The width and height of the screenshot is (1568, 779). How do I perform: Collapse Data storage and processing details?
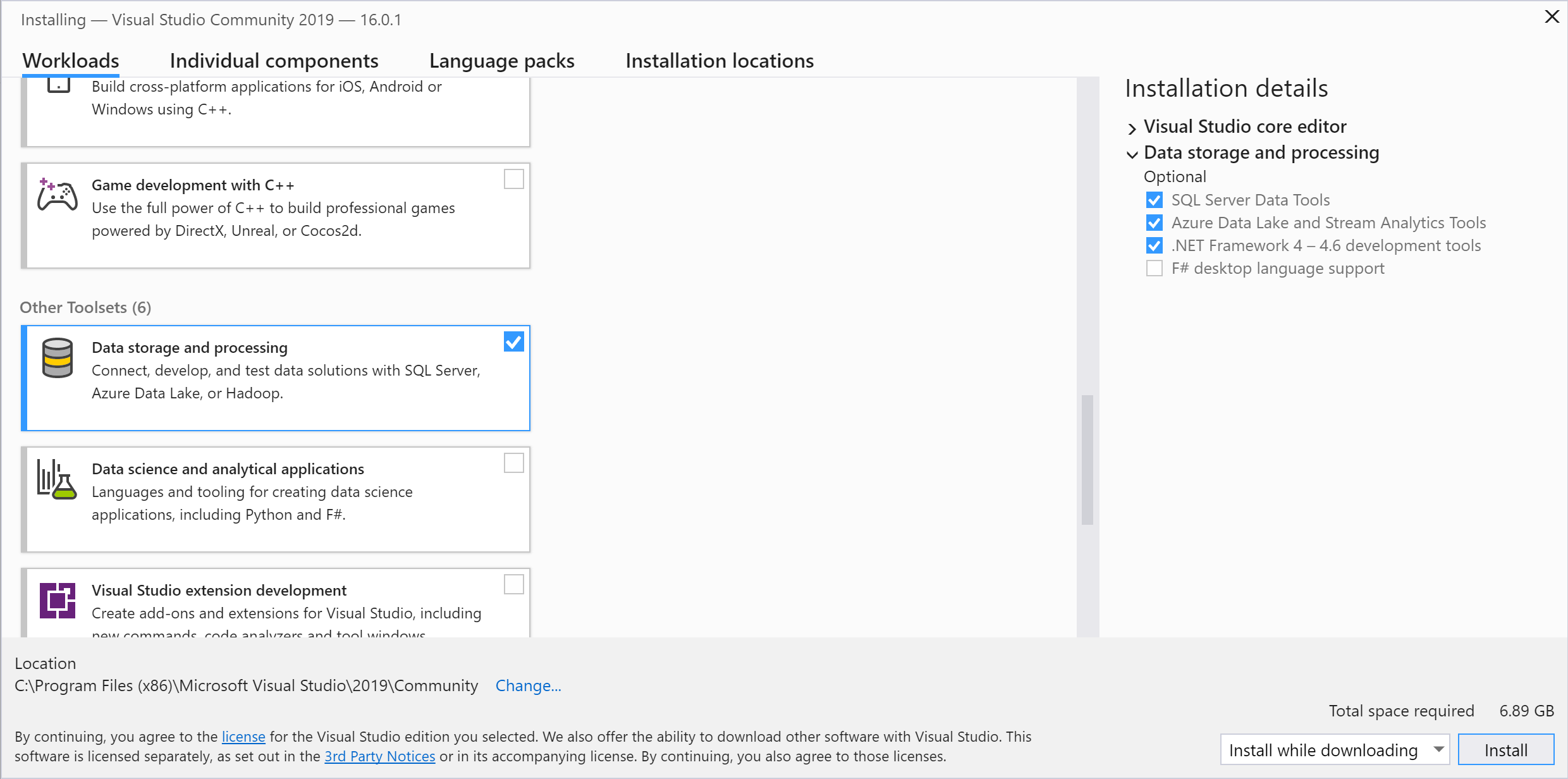coord(1132,154)
